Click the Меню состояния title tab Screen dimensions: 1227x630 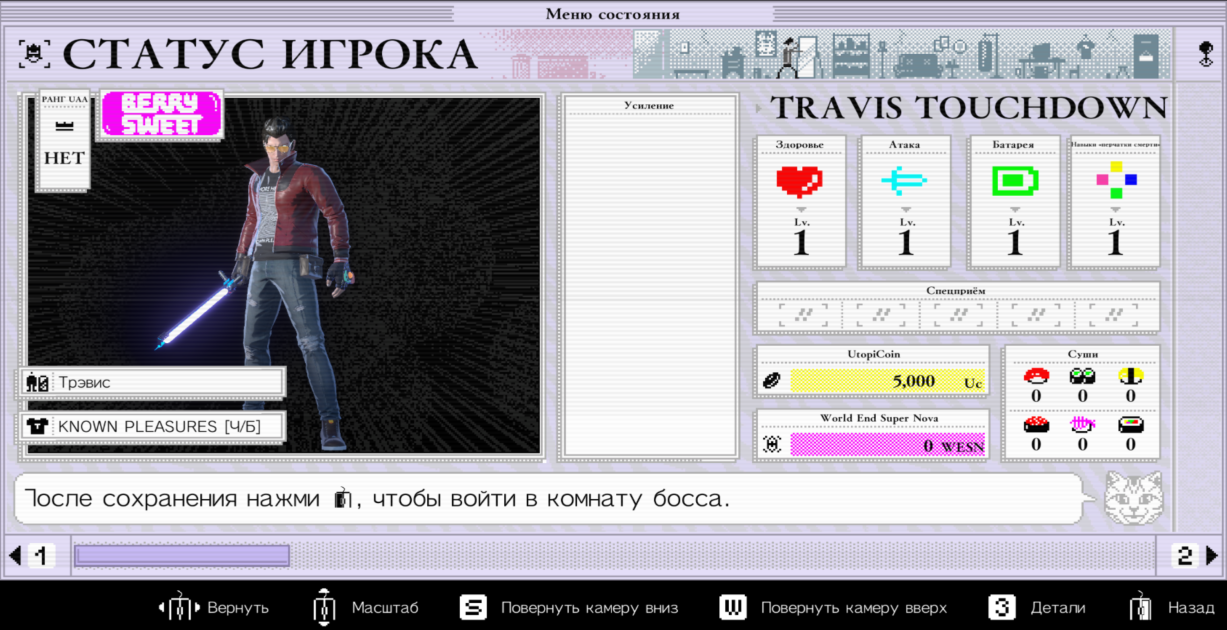[x=613, y=14]
